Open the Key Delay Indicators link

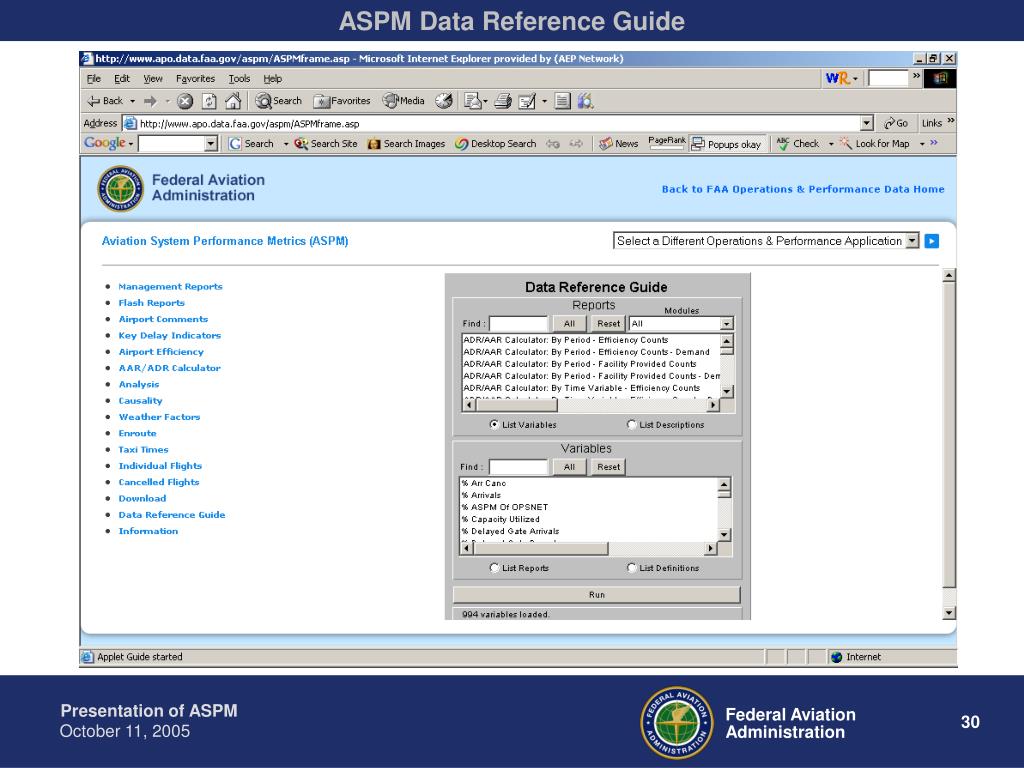(x=170, y=336)
